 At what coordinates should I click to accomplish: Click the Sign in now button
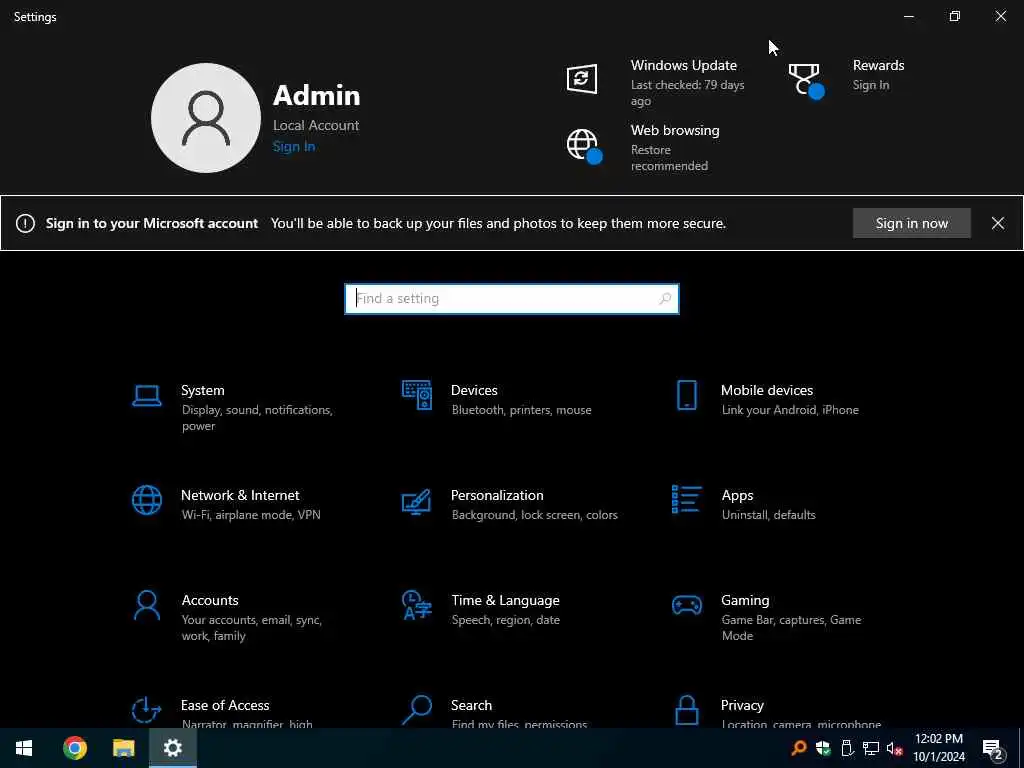pyautogui.click(x=912, y=223)
